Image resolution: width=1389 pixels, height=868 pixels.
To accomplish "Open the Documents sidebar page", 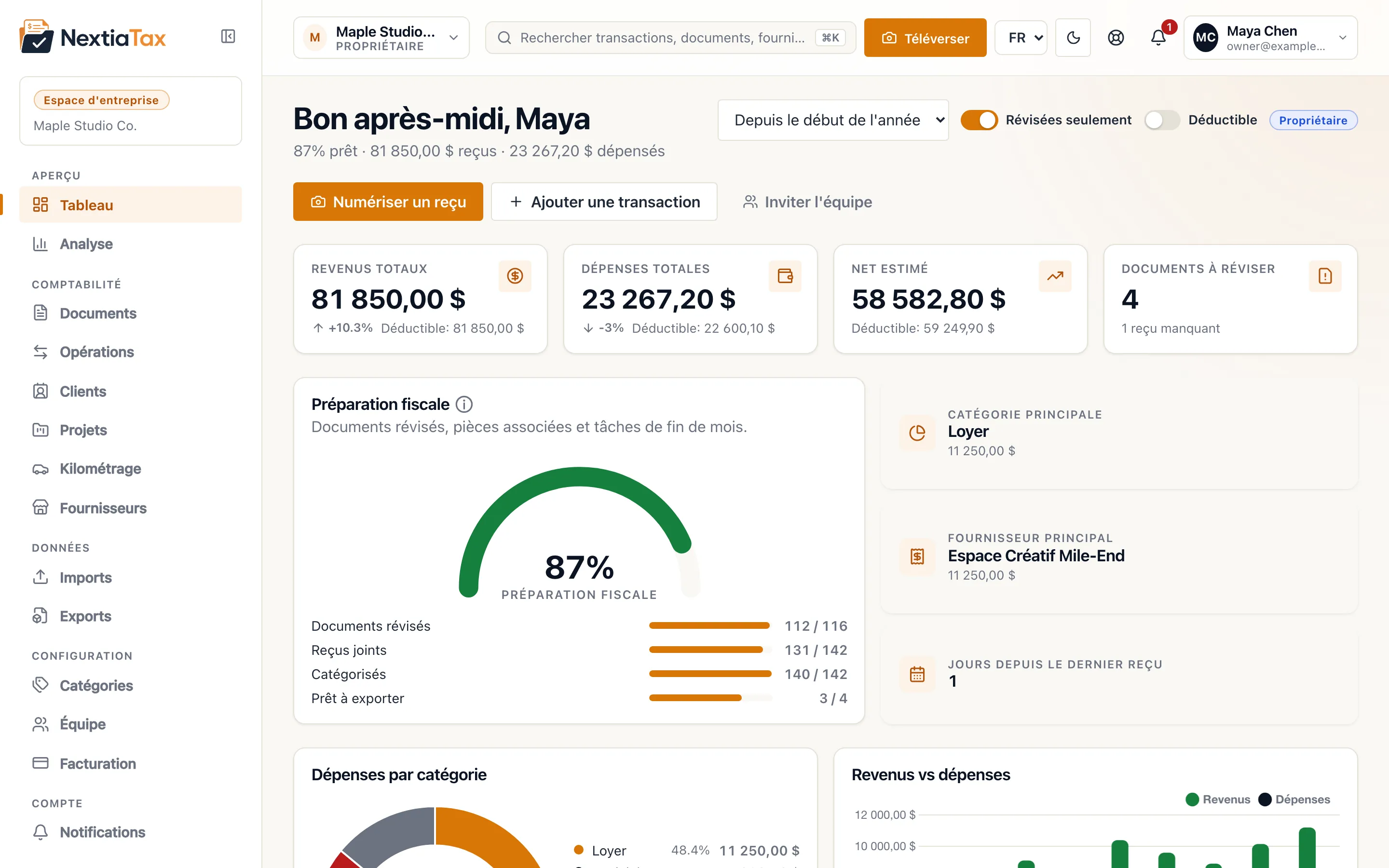I will (130, 313).
